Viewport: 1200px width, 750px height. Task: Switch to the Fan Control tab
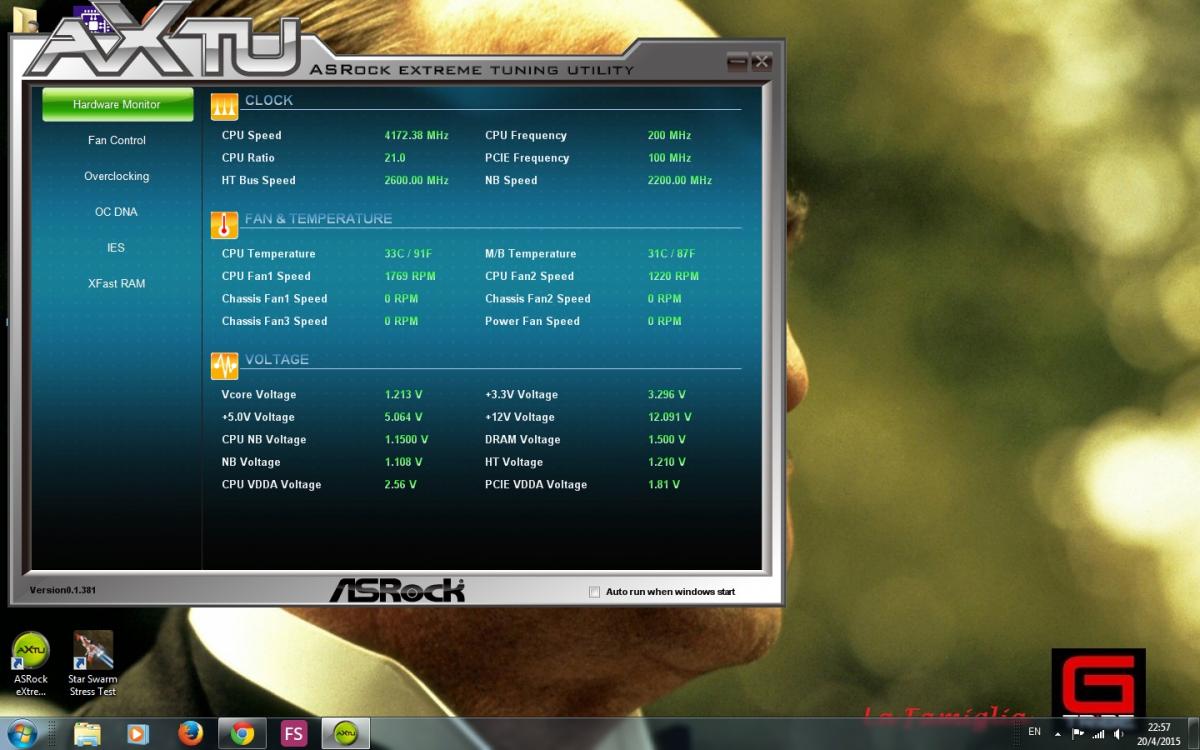[x=117, y=140]
